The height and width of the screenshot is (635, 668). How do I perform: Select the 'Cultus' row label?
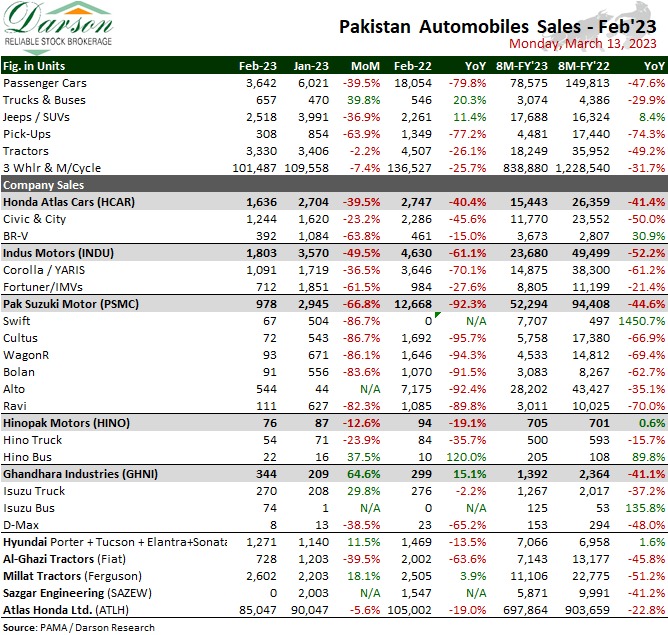pos(20,338)
